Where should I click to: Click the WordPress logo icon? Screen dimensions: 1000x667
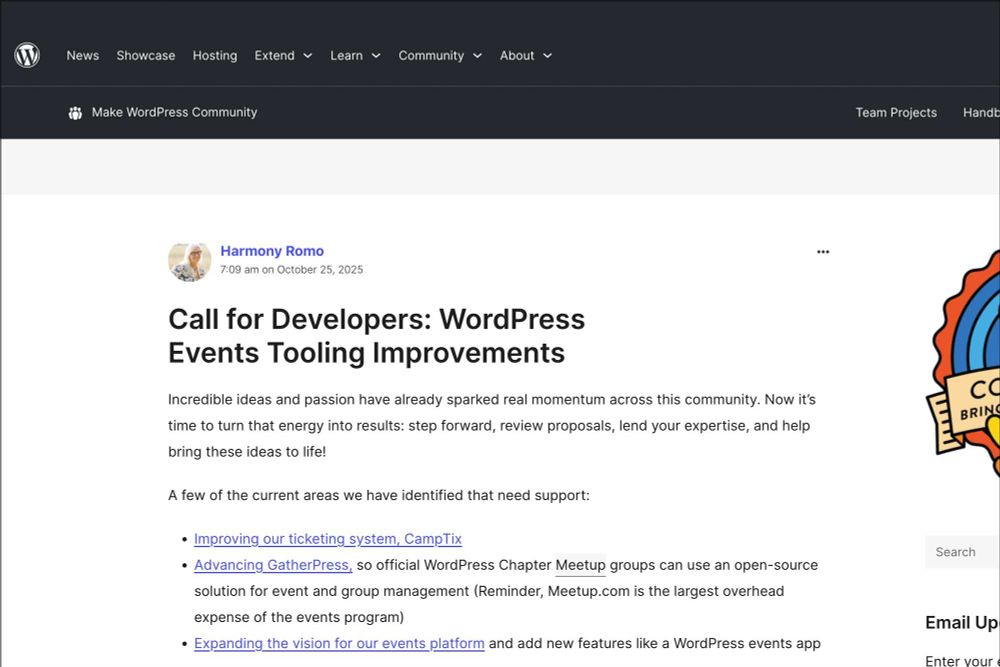27,55
